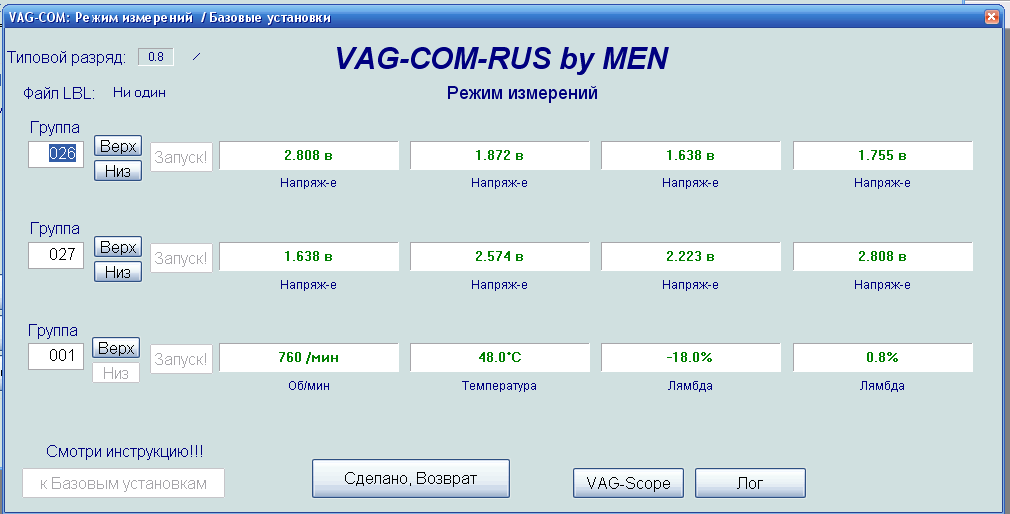Click Низ button for group 026
Image resolution: width=1010 pixels, height=514 pixels.
point(118,170)
